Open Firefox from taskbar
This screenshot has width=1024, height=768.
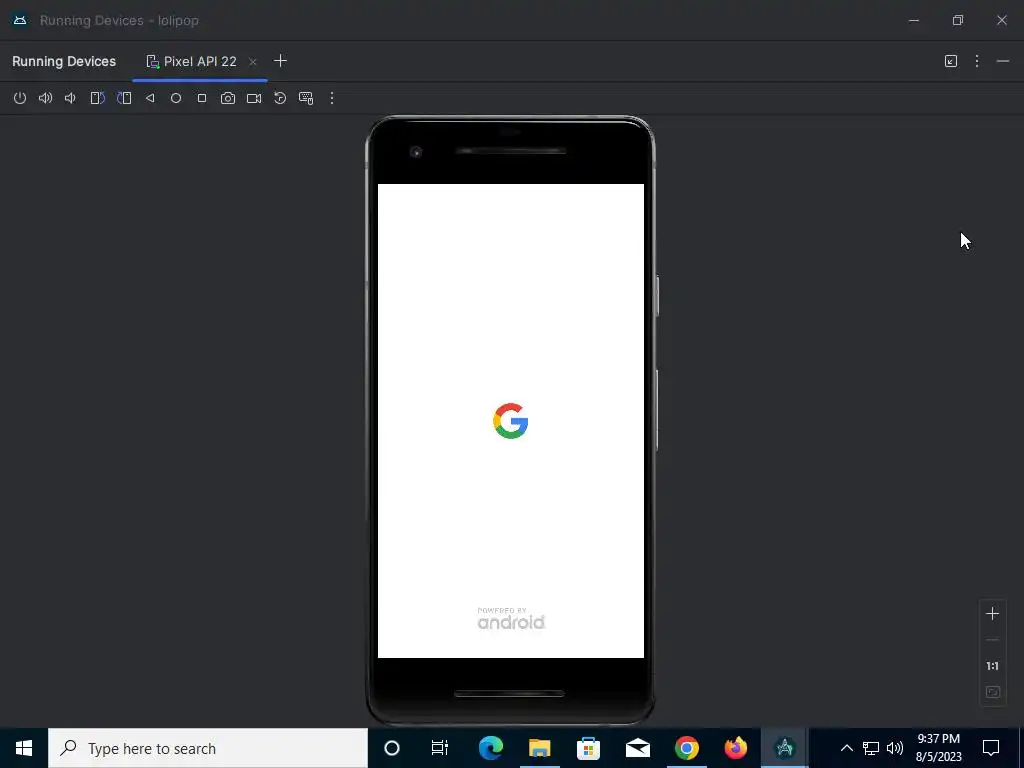pos(735,748)
